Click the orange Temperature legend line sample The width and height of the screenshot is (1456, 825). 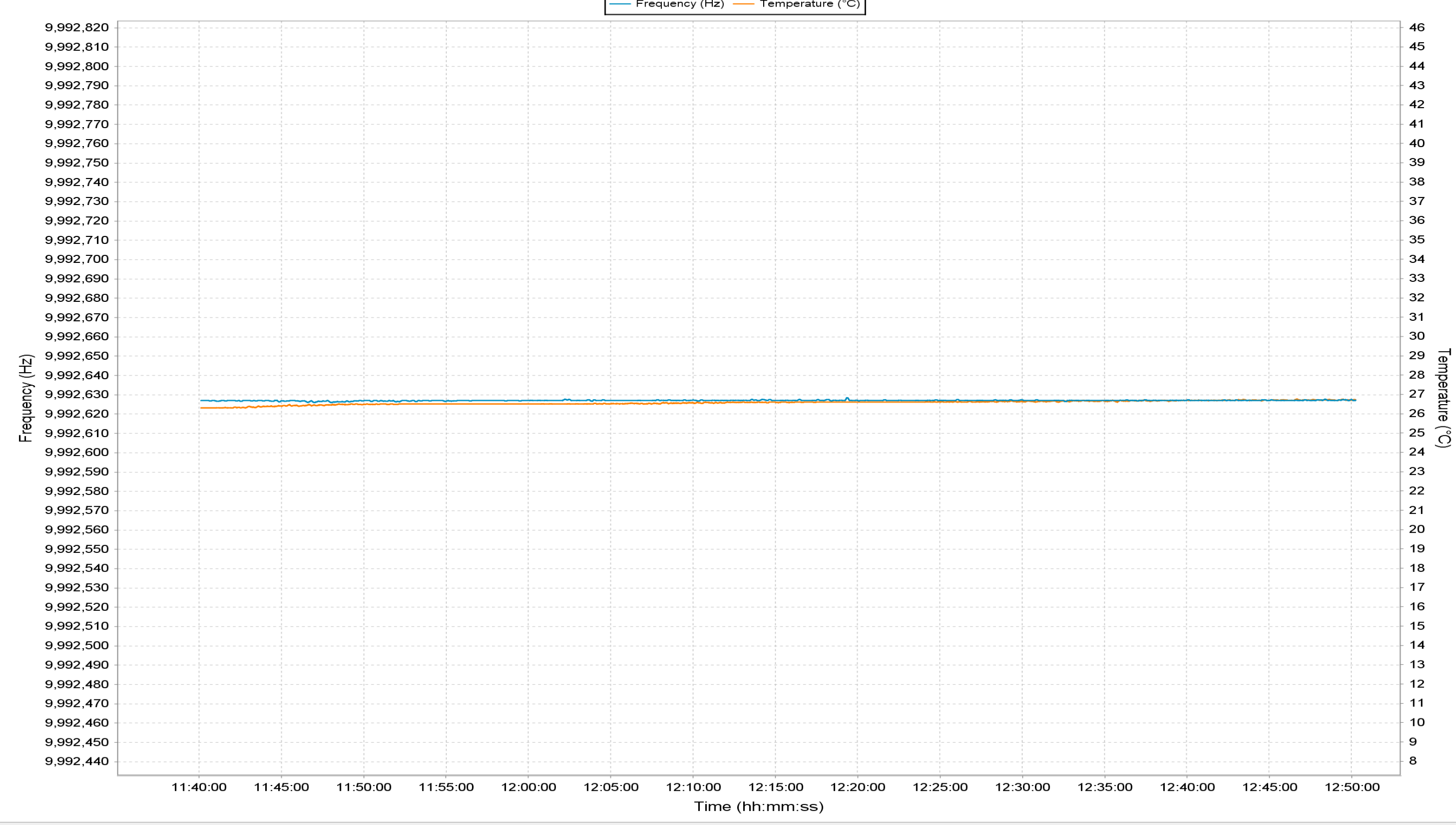pos(744,4)
